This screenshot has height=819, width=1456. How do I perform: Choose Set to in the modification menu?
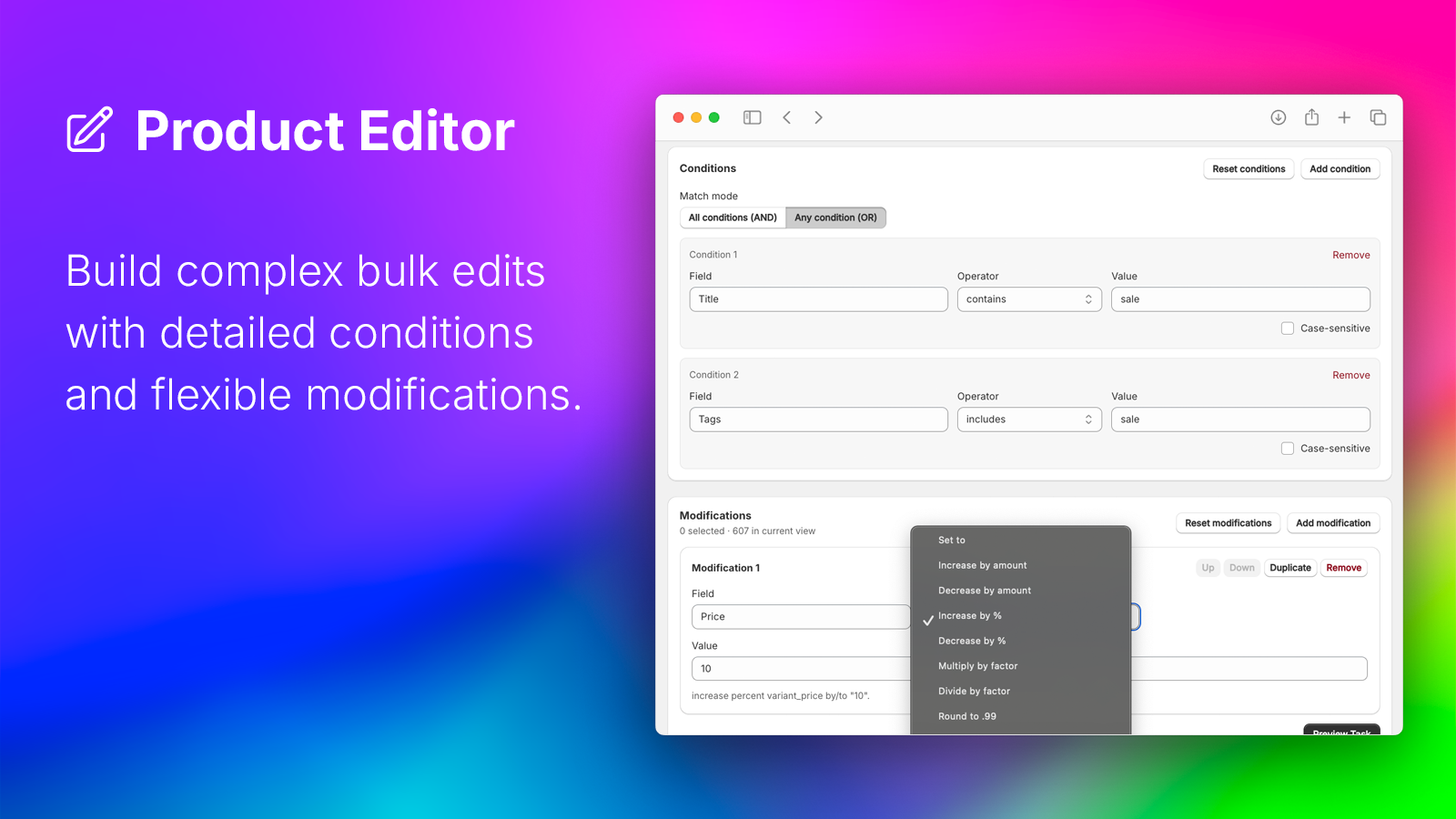coord(951,540)
